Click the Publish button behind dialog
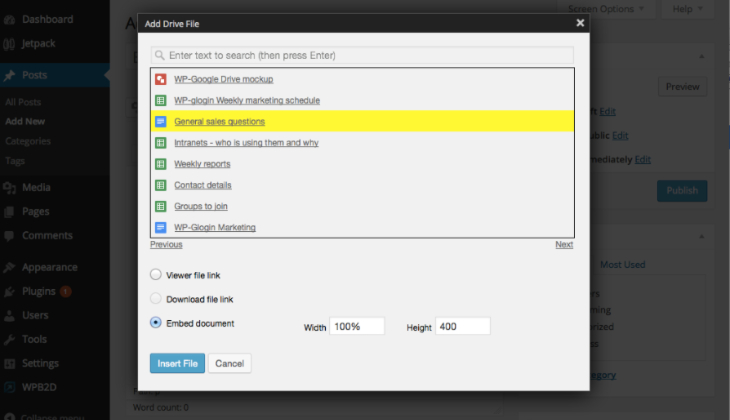The height and width of the screenshot is (420, 730). click(682, 191)
